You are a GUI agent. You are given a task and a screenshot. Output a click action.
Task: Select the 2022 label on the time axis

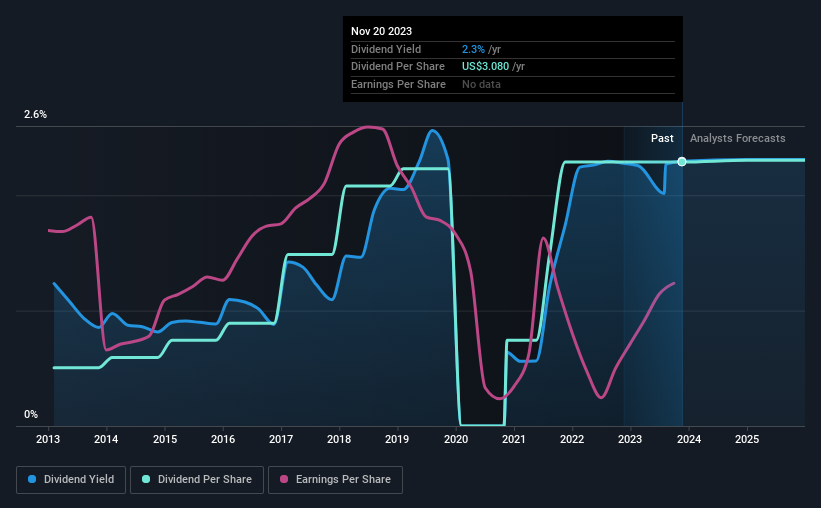coord(572,439)
